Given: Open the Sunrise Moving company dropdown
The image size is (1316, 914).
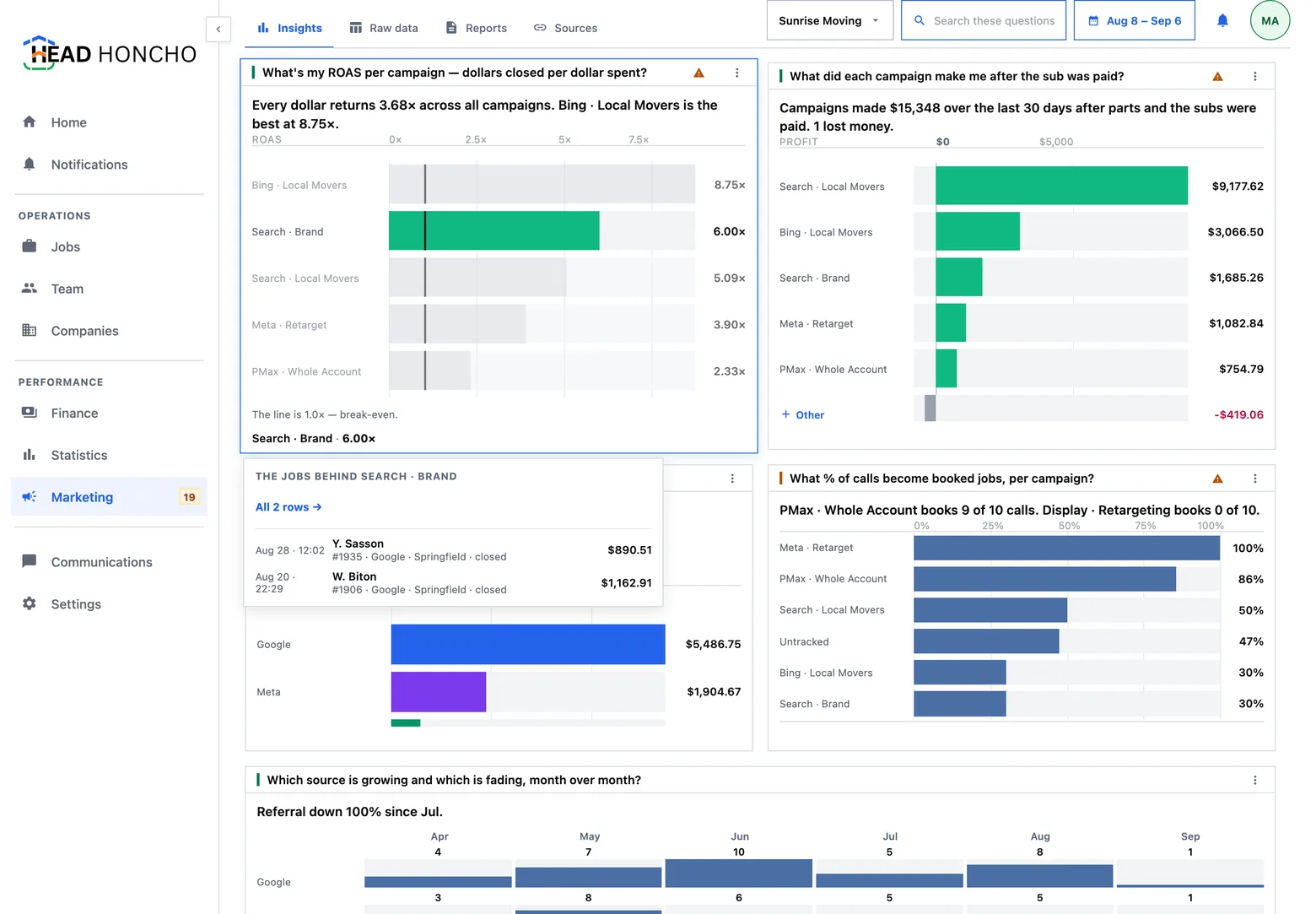Looking at the screenshot, I should (x=829, y=20).
